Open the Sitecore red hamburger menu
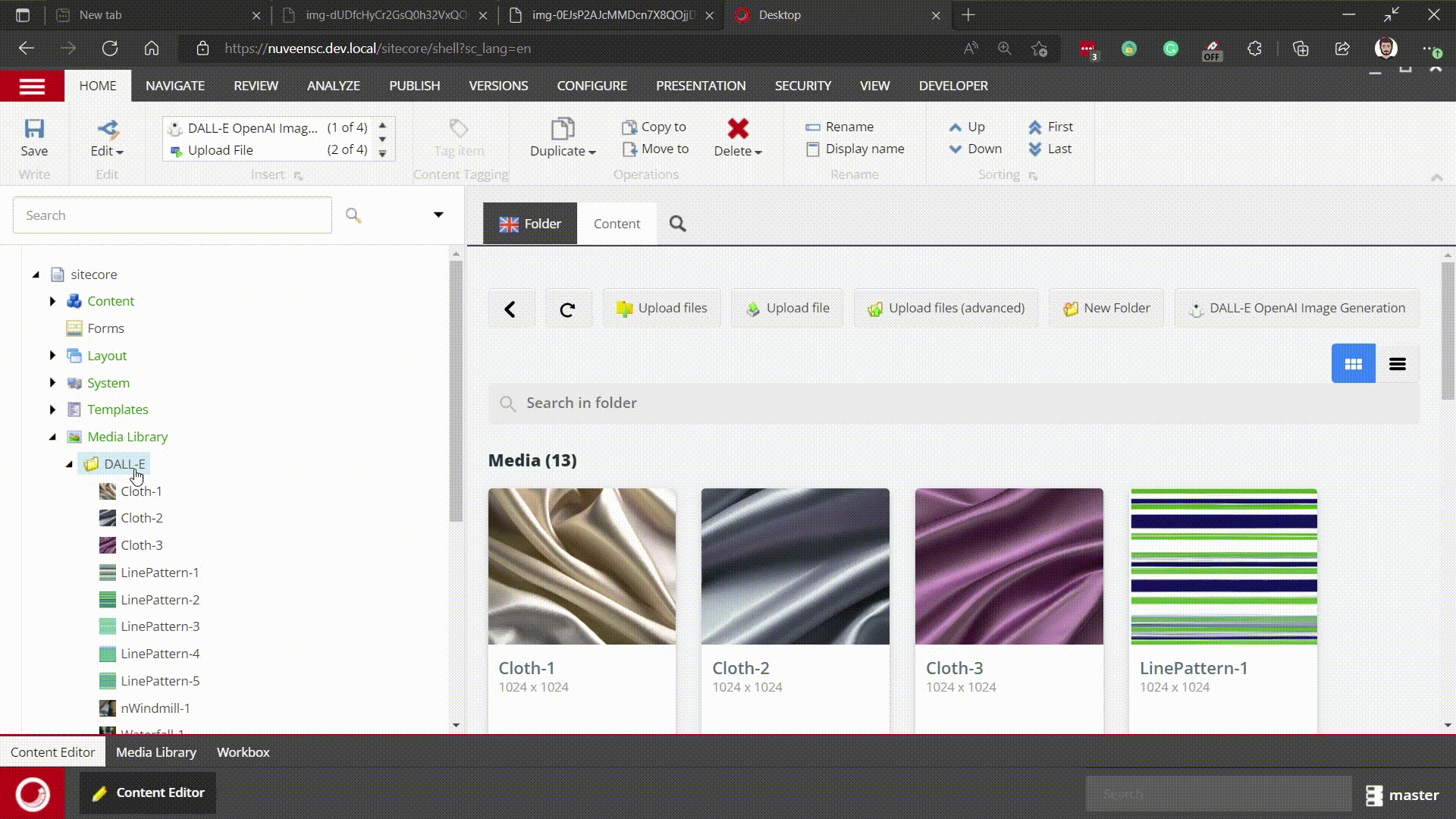This screenshot has width=1456, height=819. tap(32, 86)
